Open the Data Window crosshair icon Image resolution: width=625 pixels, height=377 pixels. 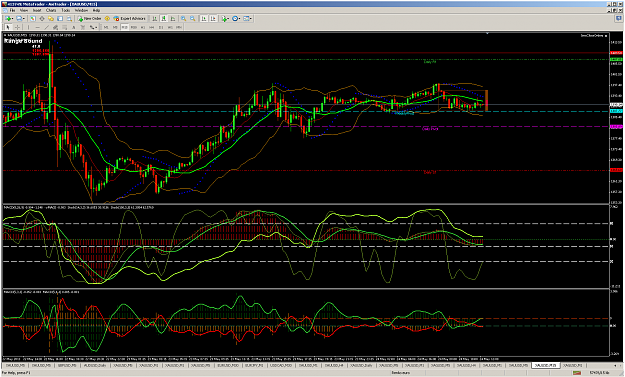tap(42, 19)
